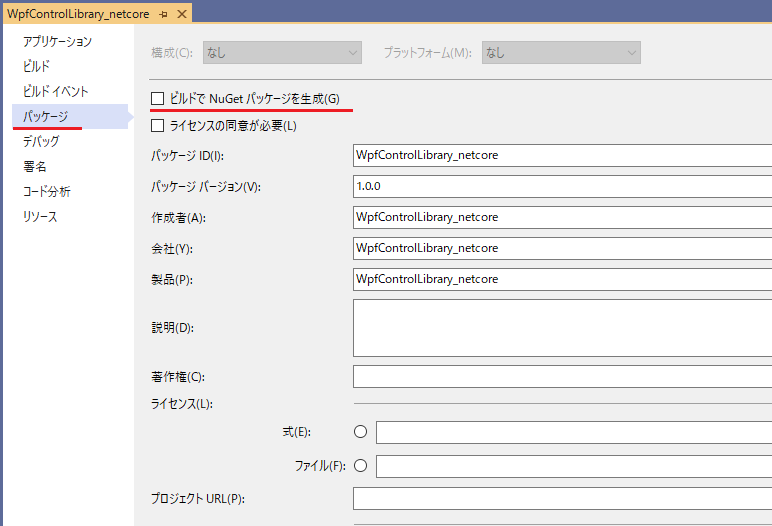Screen dimensions: 772x526
Task: Close the WpfControlLibrary_netcore tab
Action: click(x=182, y=14)
